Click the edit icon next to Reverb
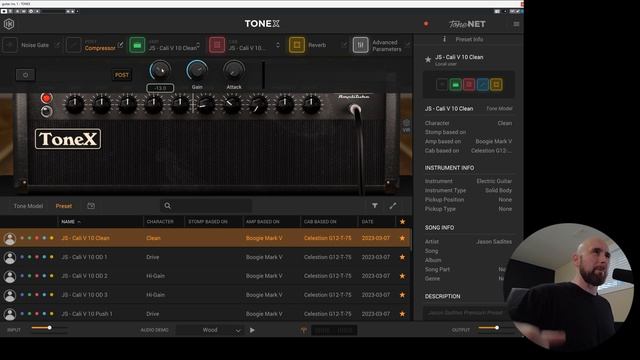Screen dimensions: 640x360 point(344,45)
